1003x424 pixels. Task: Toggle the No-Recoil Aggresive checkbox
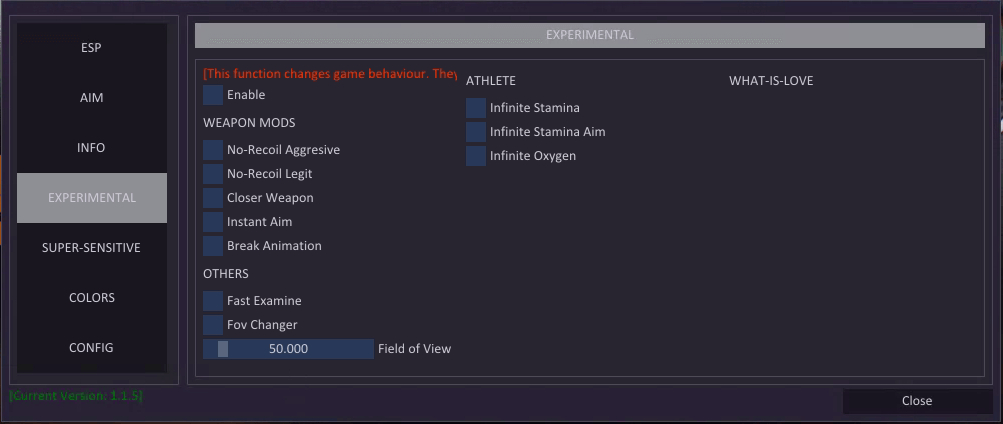coord(213,150)
